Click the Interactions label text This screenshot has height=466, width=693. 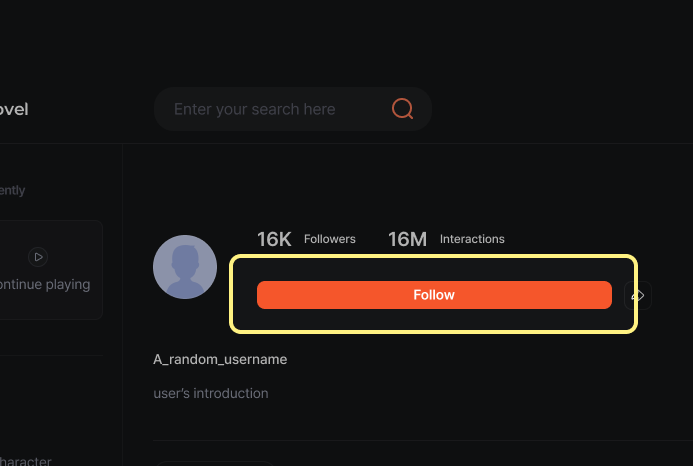point(472,239)
